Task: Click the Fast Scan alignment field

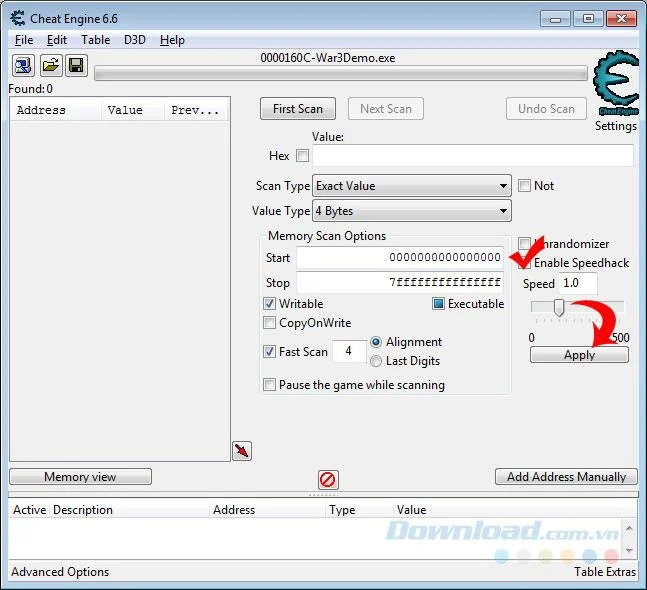Action: click(349, 351)
